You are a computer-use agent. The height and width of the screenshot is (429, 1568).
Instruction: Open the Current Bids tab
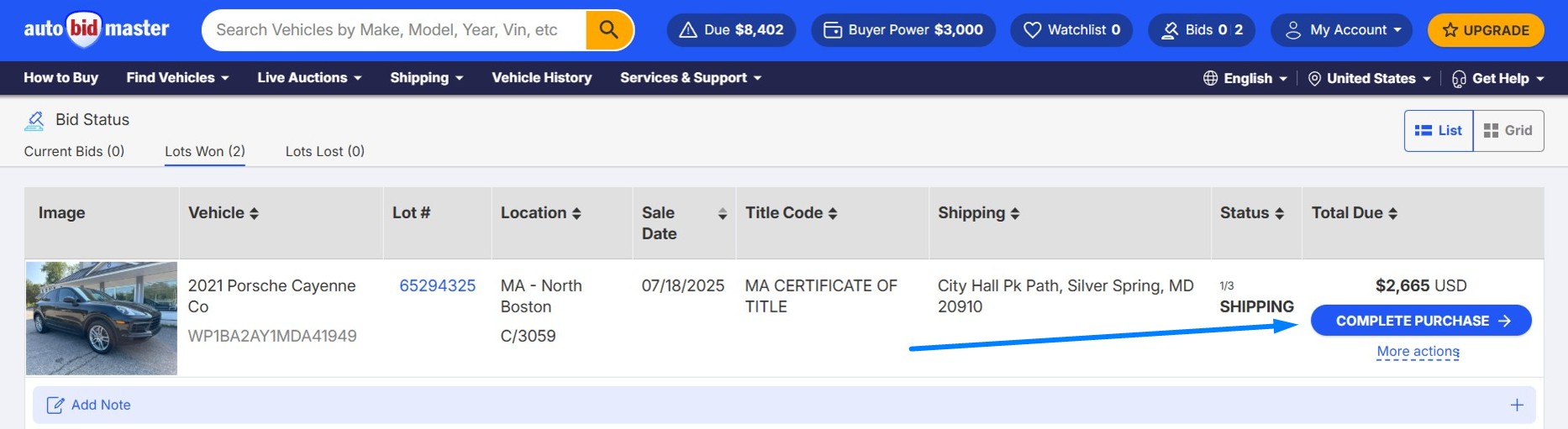(x=74, y=151)
